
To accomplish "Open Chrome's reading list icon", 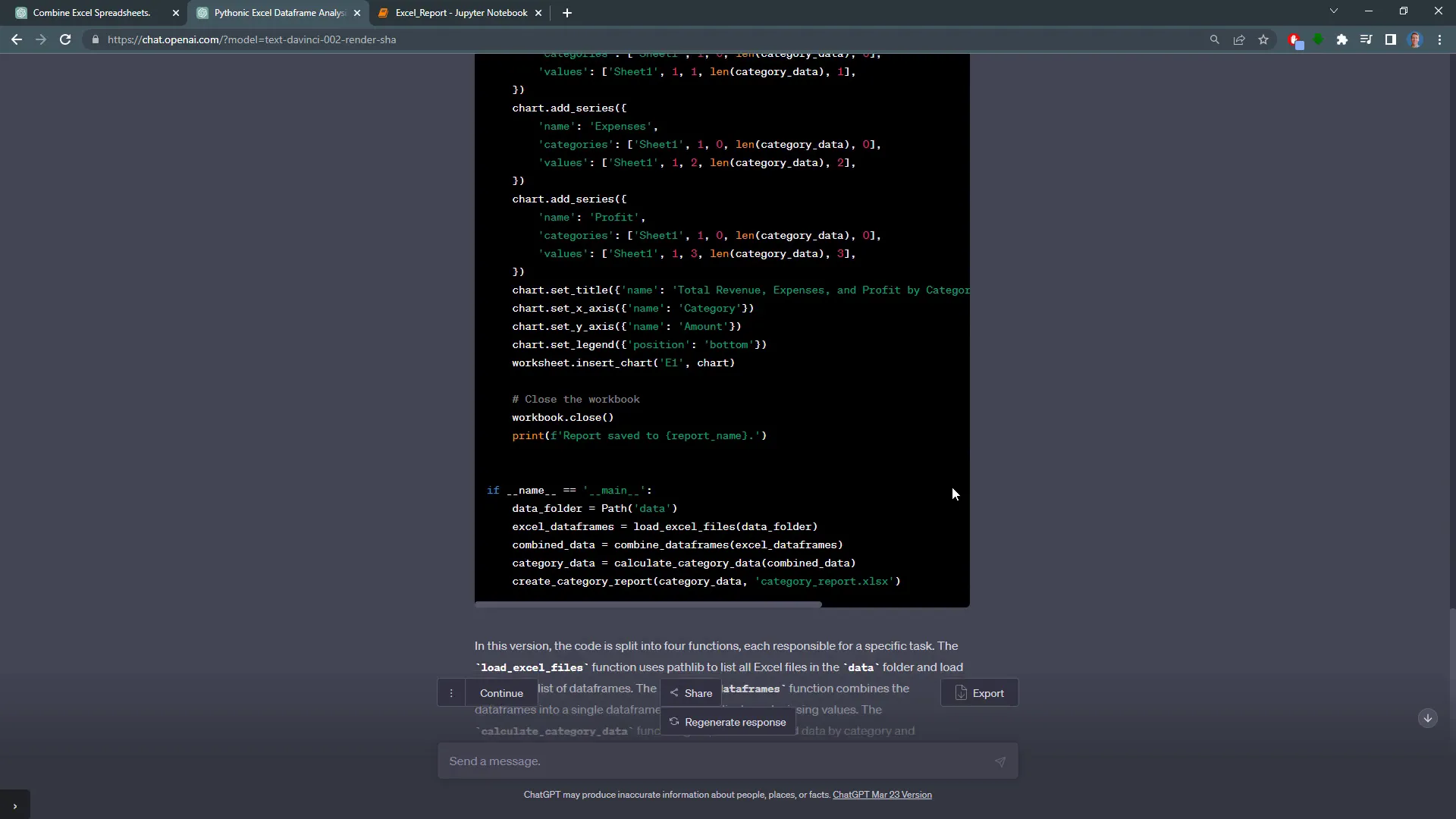I will 1365,39.
